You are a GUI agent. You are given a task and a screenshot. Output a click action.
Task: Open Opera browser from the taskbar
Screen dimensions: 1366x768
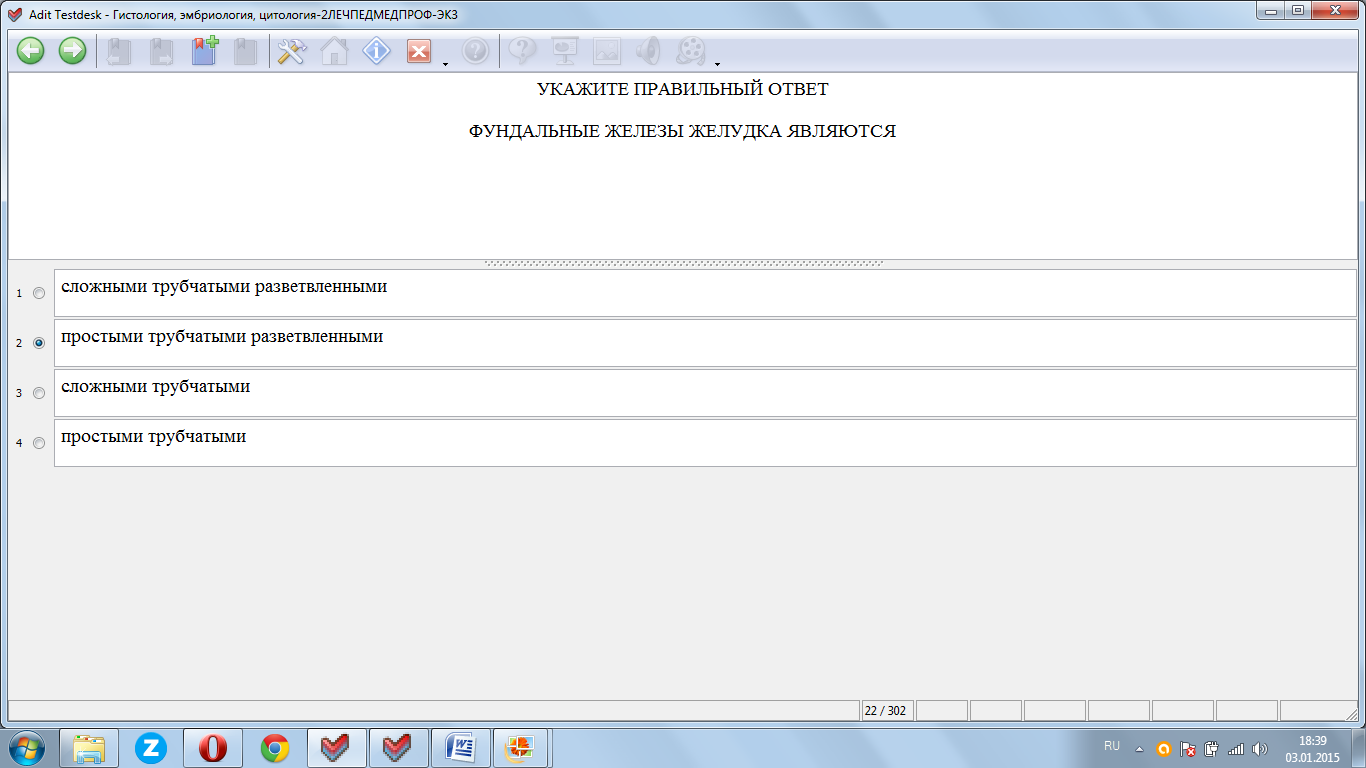tap(213, 748)
